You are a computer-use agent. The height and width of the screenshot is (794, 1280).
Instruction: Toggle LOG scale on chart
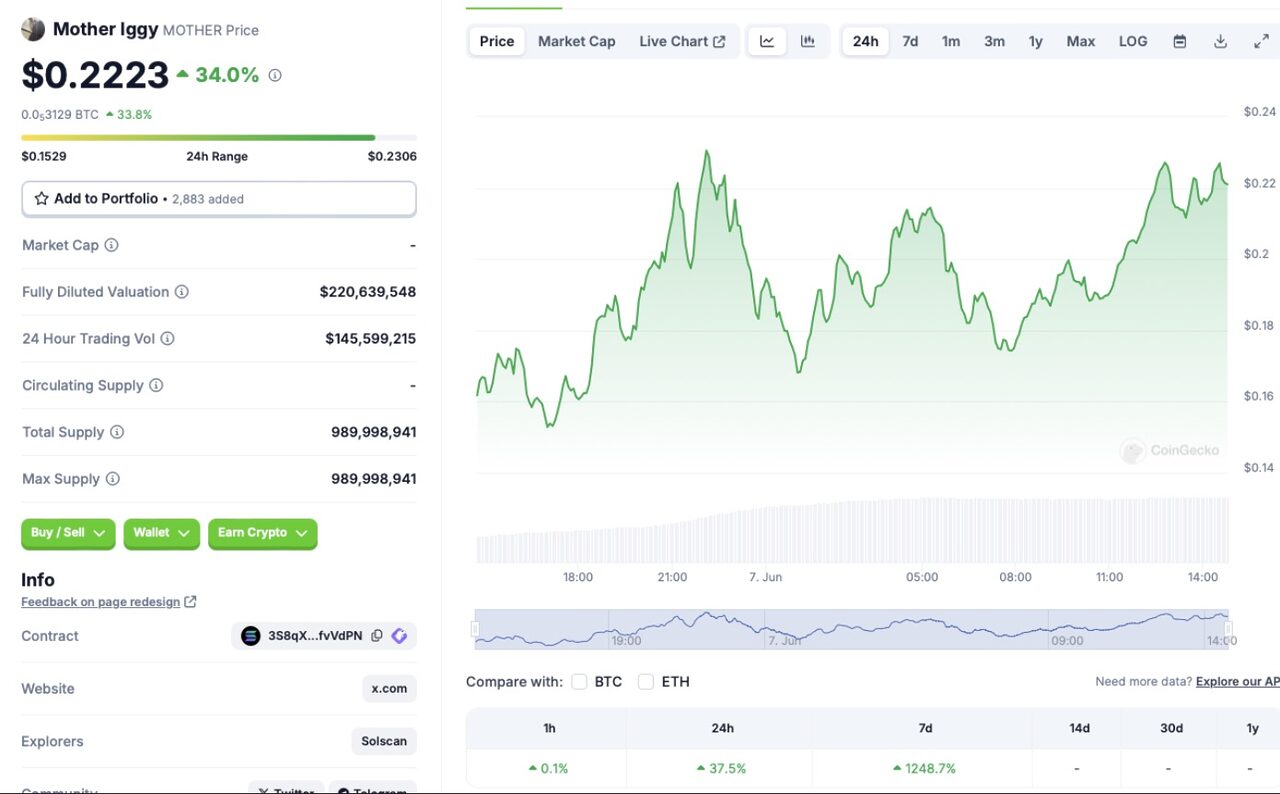click(x=1133, y=41)
